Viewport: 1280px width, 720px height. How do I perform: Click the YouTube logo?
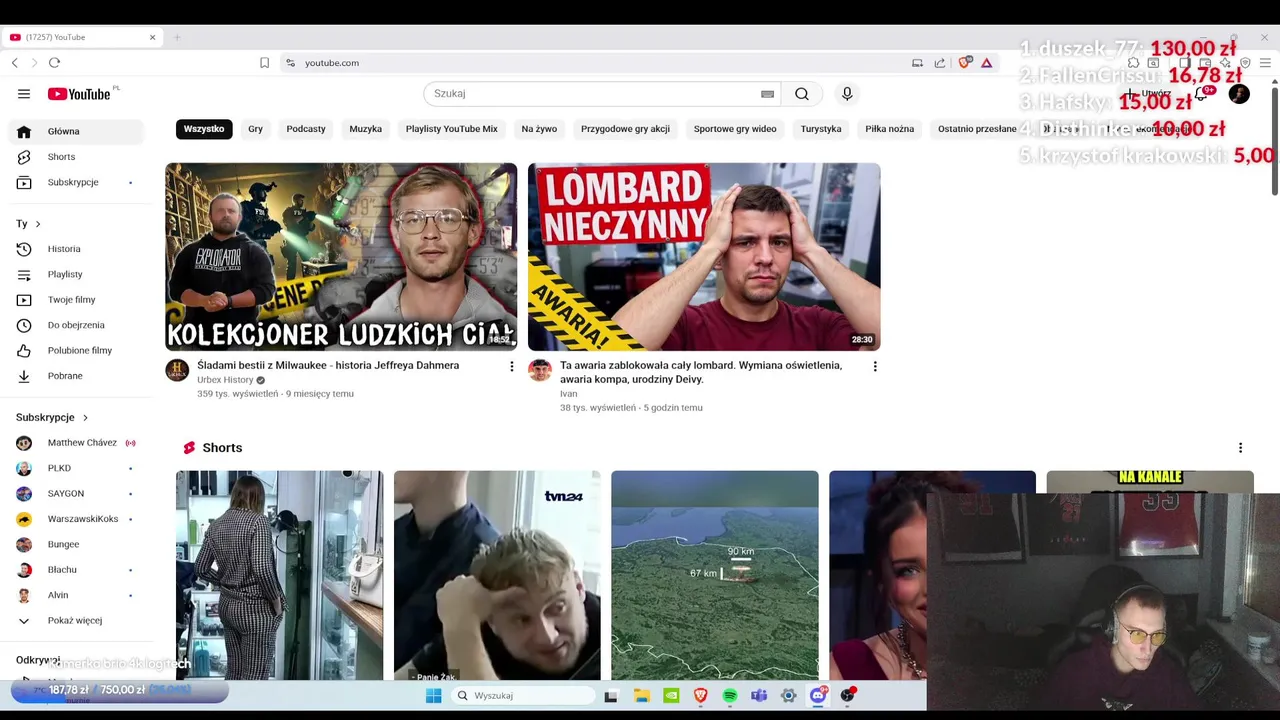(x=79, y=94)
